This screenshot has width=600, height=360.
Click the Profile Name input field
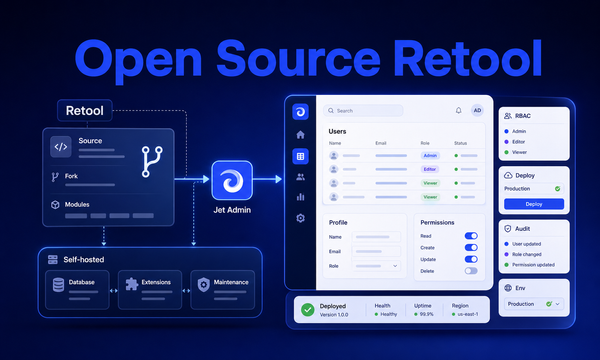(x=376, y=237)
